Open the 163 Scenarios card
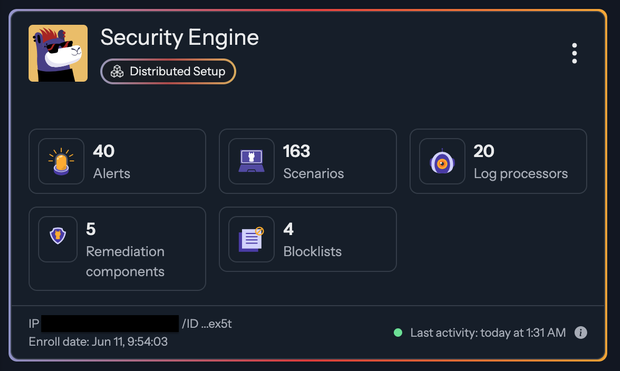 click(308, 161)
